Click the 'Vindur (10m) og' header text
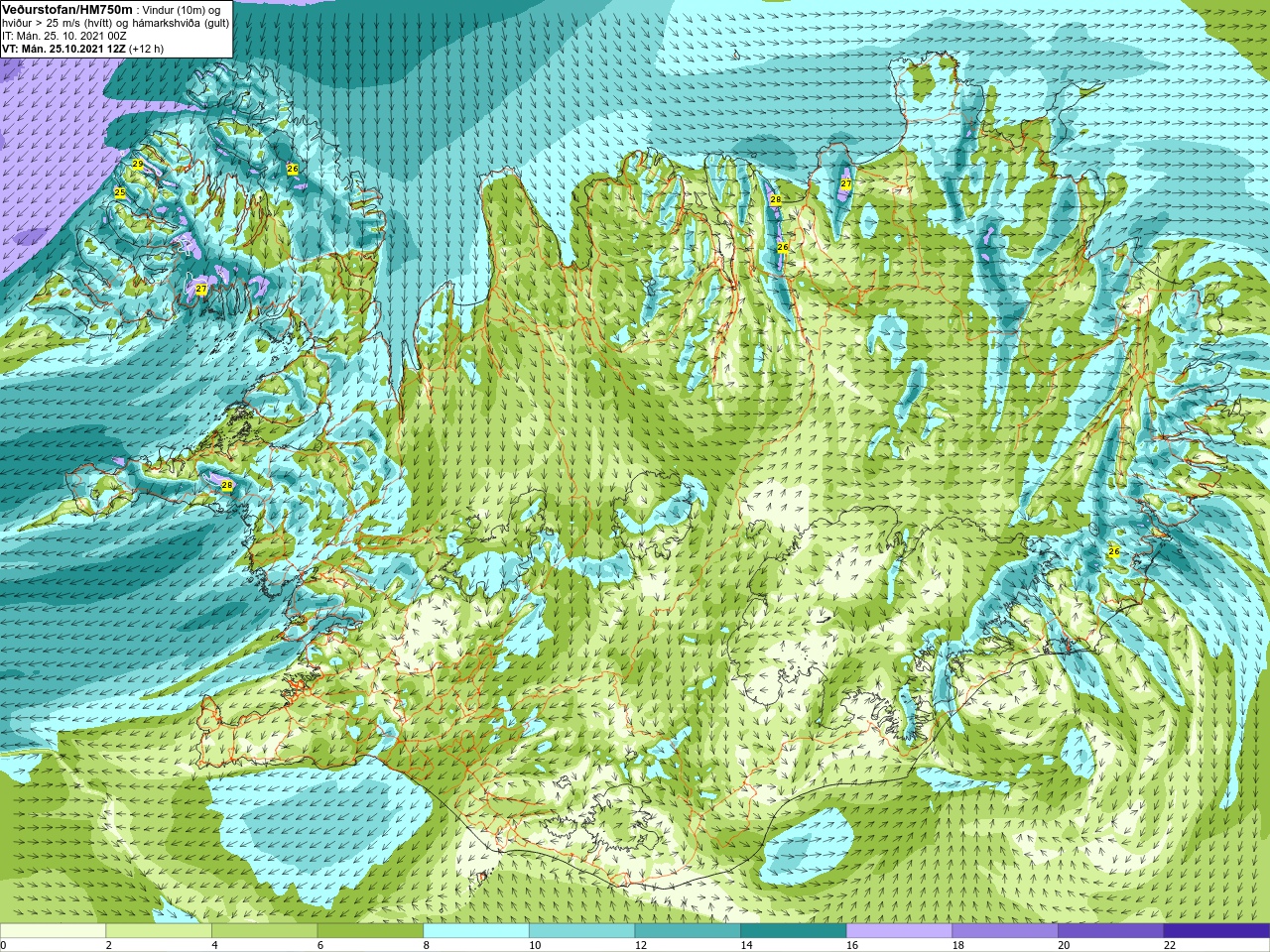 [183, 10]
